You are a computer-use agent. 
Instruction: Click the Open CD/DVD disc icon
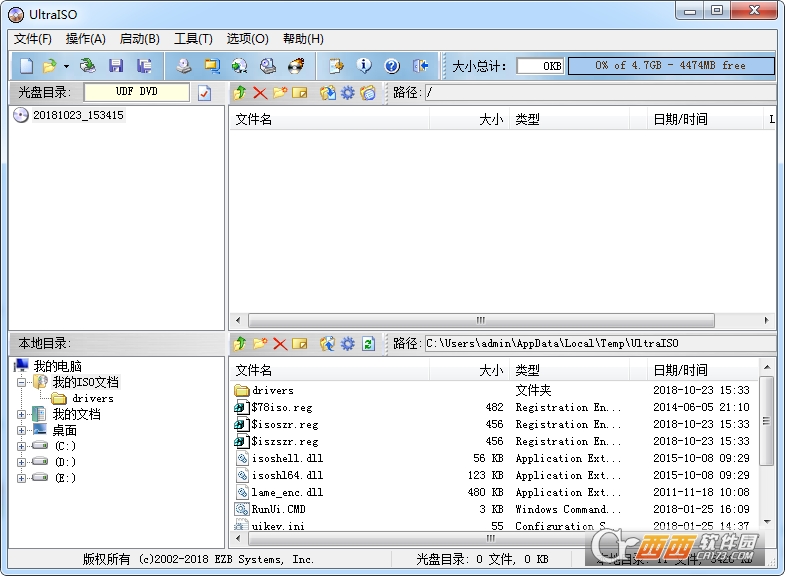(x=88, y=66)
